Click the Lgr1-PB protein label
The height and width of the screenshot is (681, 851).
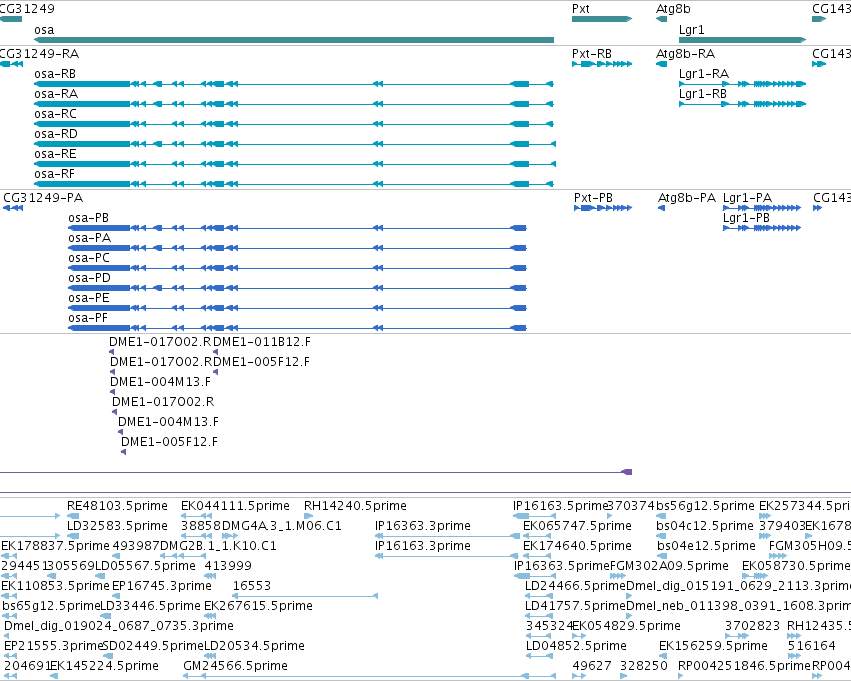click(x=746, y=218)
